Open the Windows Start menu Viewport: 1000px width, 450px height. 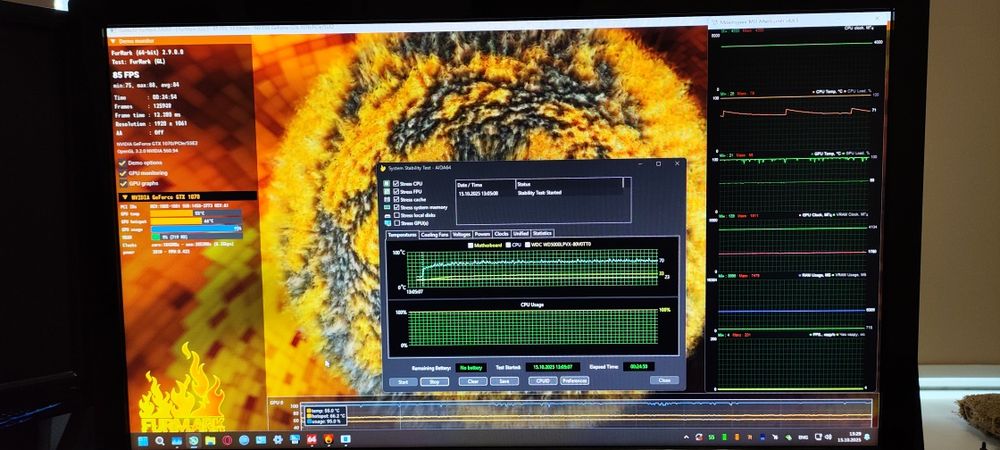(143, 441)
